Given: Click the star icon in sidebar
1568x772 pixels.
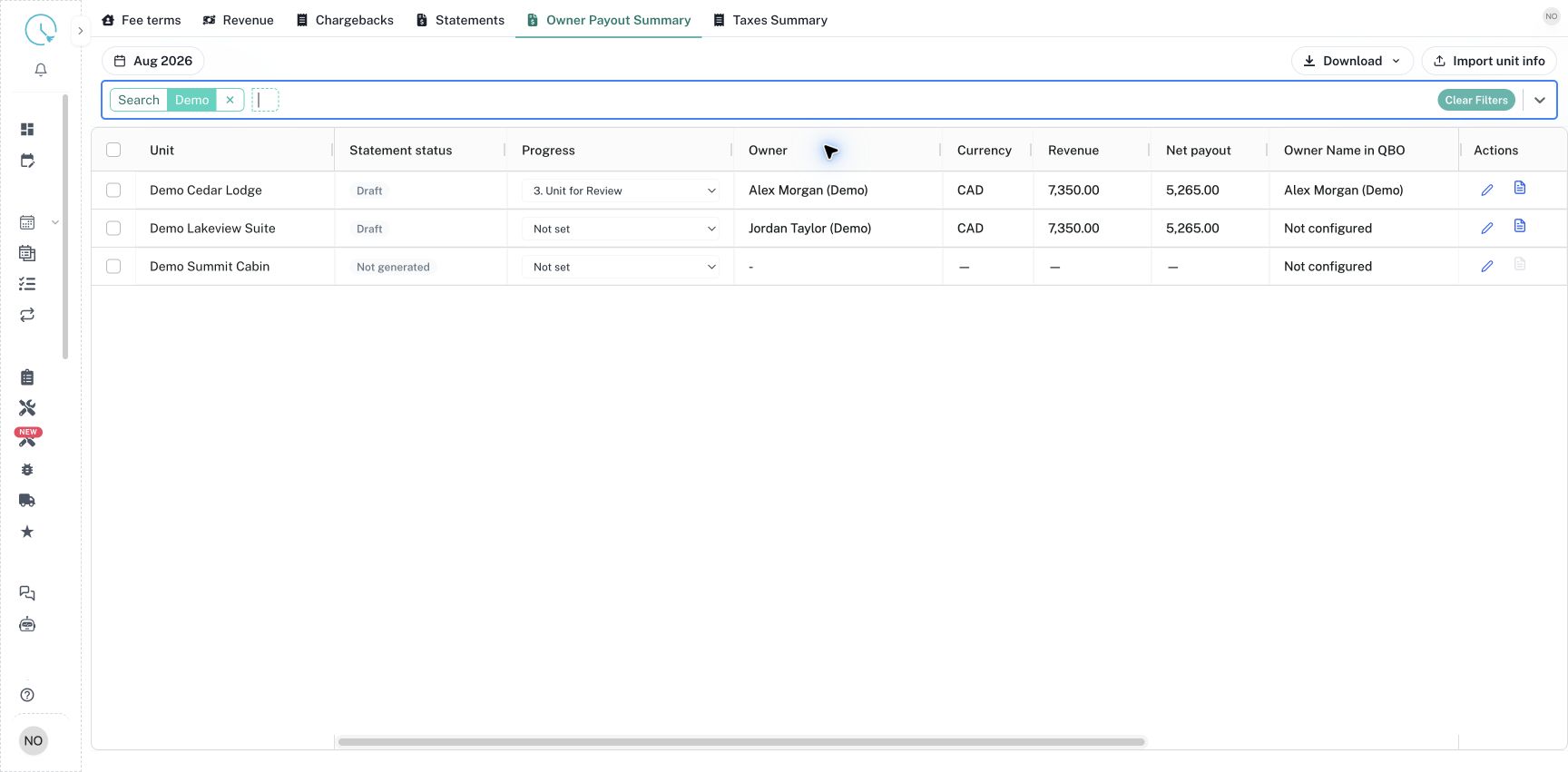Looking at the screenshot, I should coord(27,532).
